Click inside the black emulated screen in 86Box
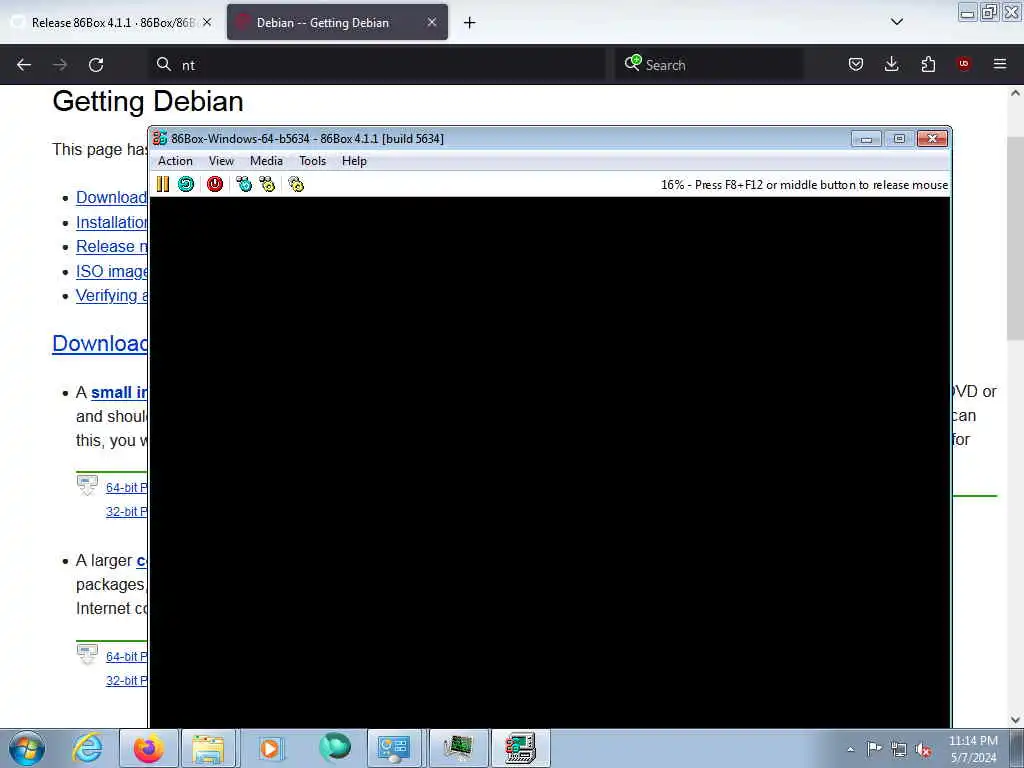Image resolution: width=1024 pixels, height=768 pixels. [x=550, y=462]
